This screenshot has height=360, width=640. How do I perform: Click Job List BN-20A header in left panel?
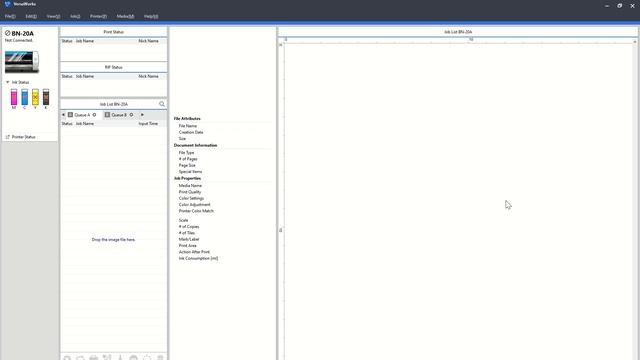pos(113,104)
